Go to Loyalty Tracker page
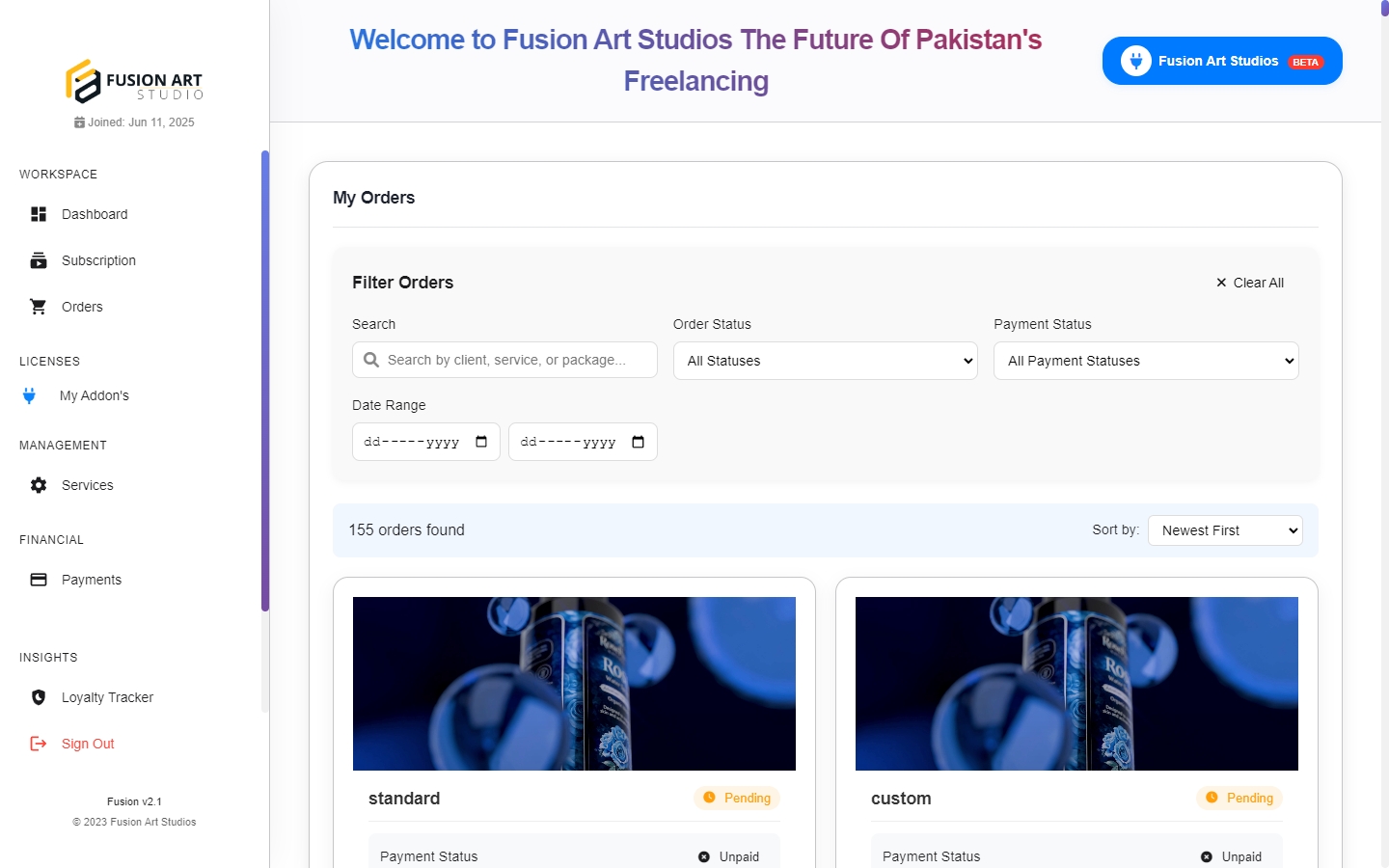The width and height of the screenshot is (1389, 868). [x=107, y=697]
